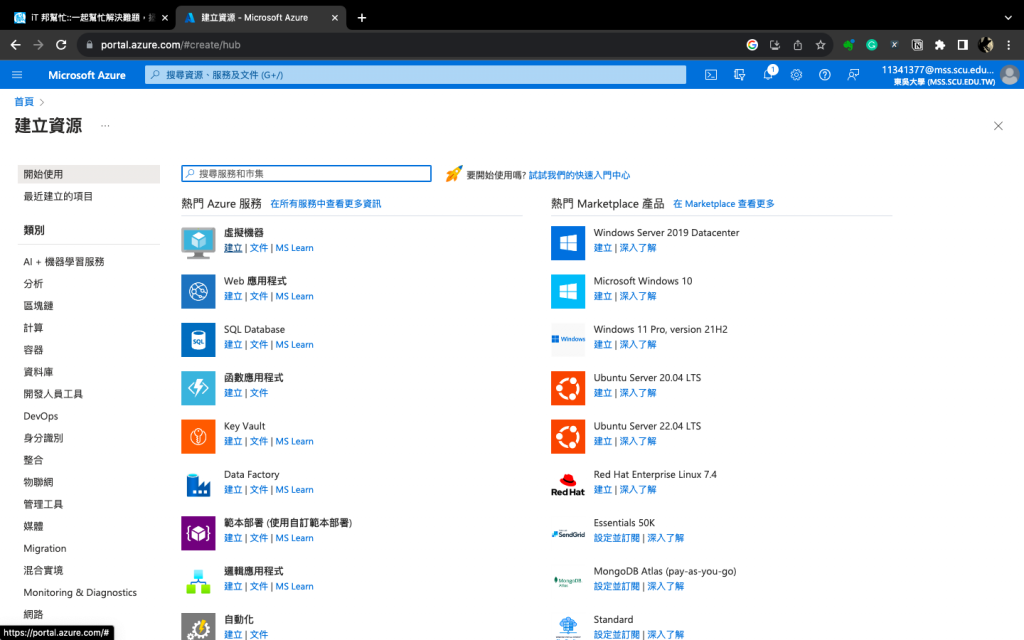Click the 虛擬機器 virtual machine icon

[x=199, y=243]
